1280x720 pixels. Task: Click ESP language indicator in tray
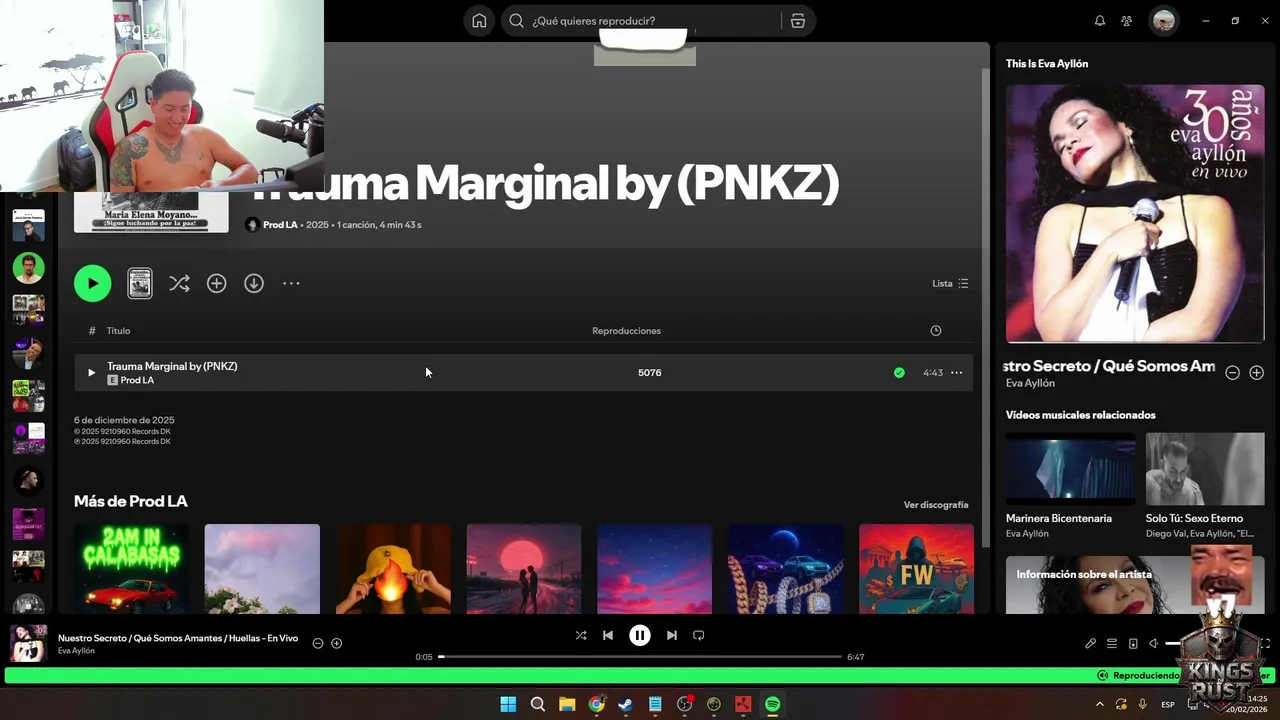[x=1168, y=705]
